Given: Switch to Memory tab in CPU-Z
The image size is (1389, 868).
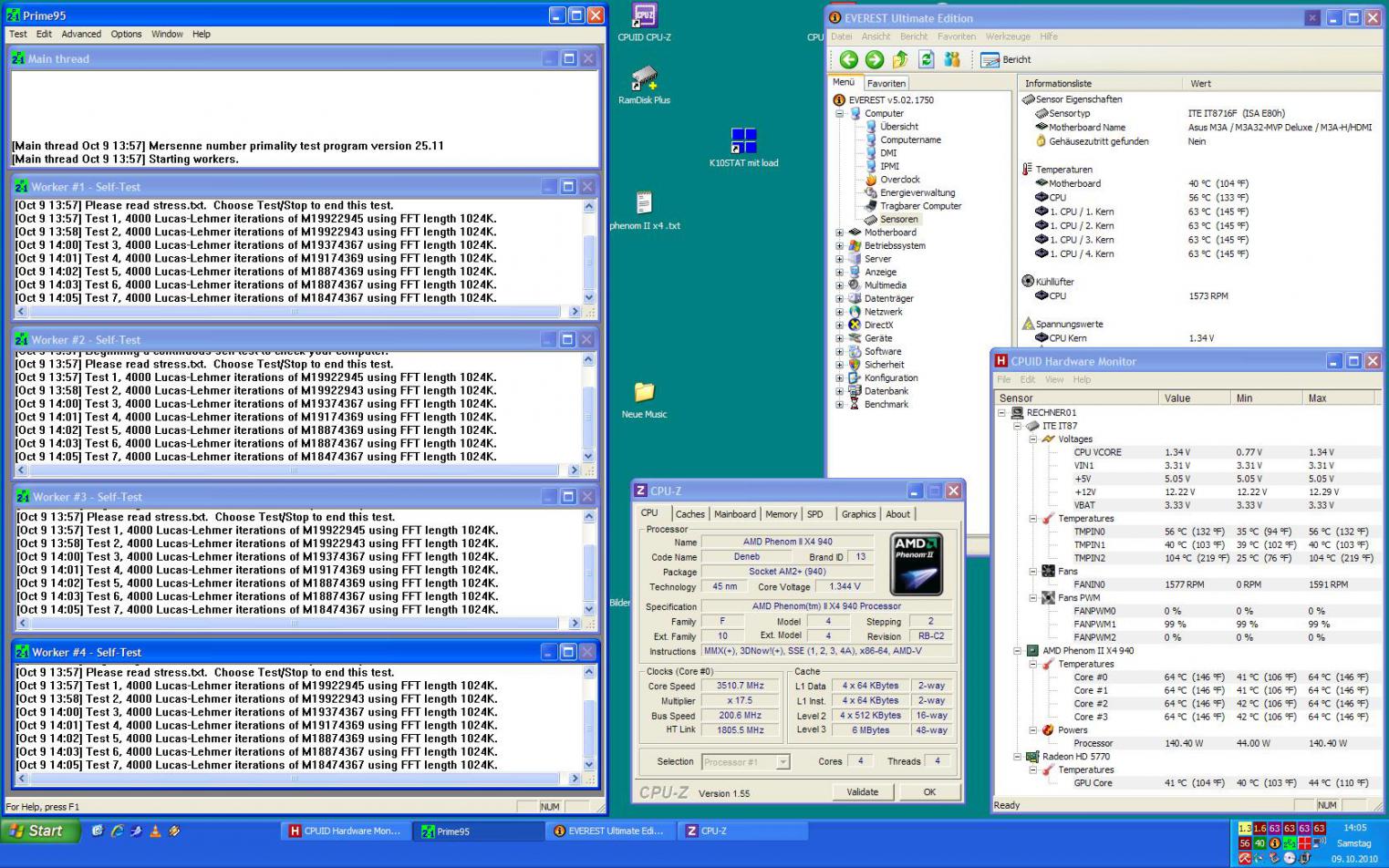Looking at the screenshot, I should [782, 514].
